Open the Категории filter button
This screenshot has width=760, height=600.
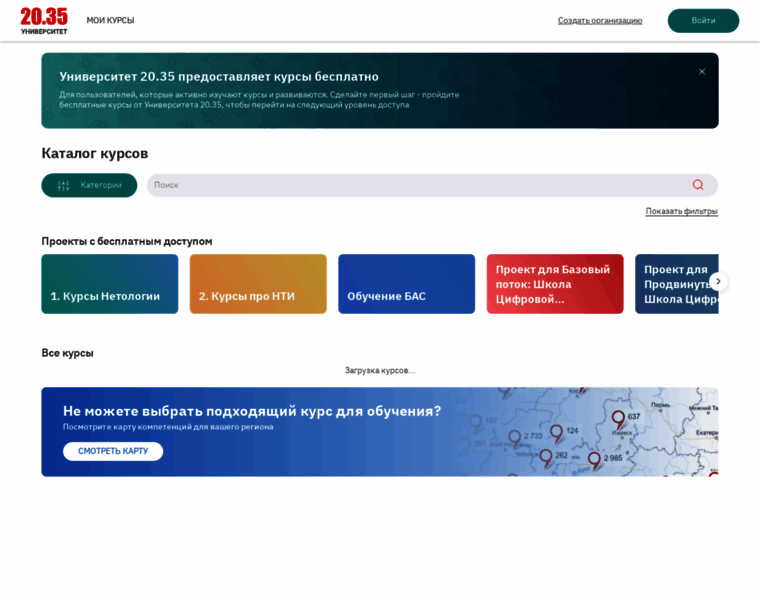click(89, 185)
